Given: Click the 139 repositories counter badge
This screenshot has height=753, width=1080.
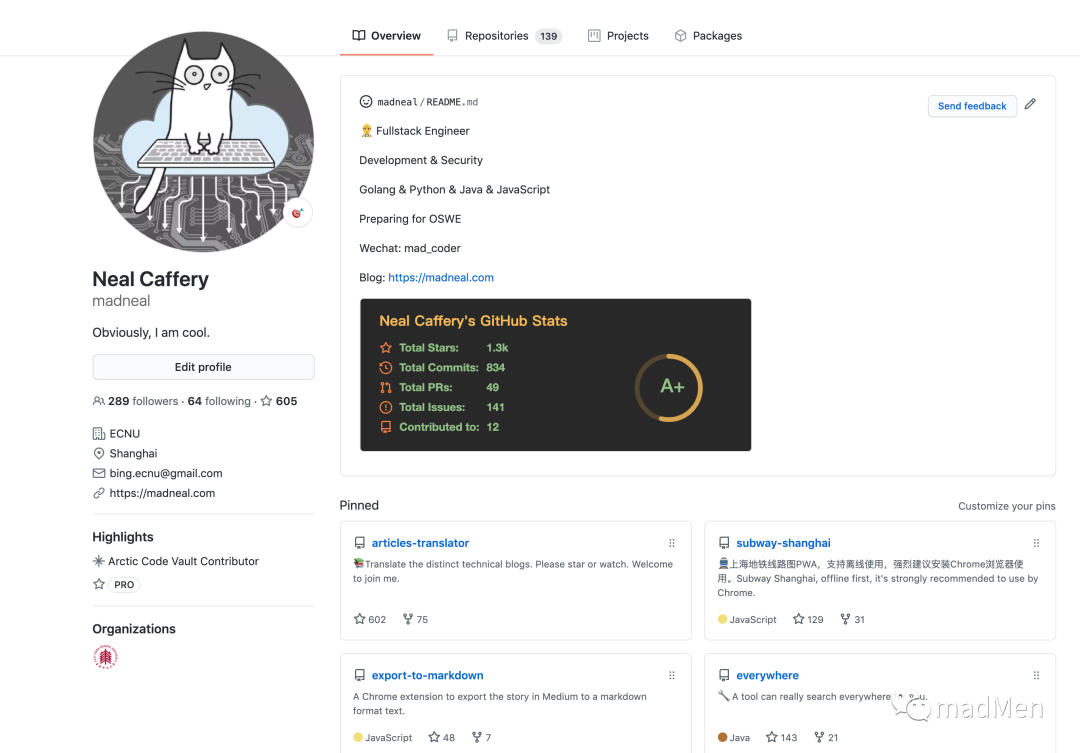Looking at the screenshot, I should click(x=549, y=36).
